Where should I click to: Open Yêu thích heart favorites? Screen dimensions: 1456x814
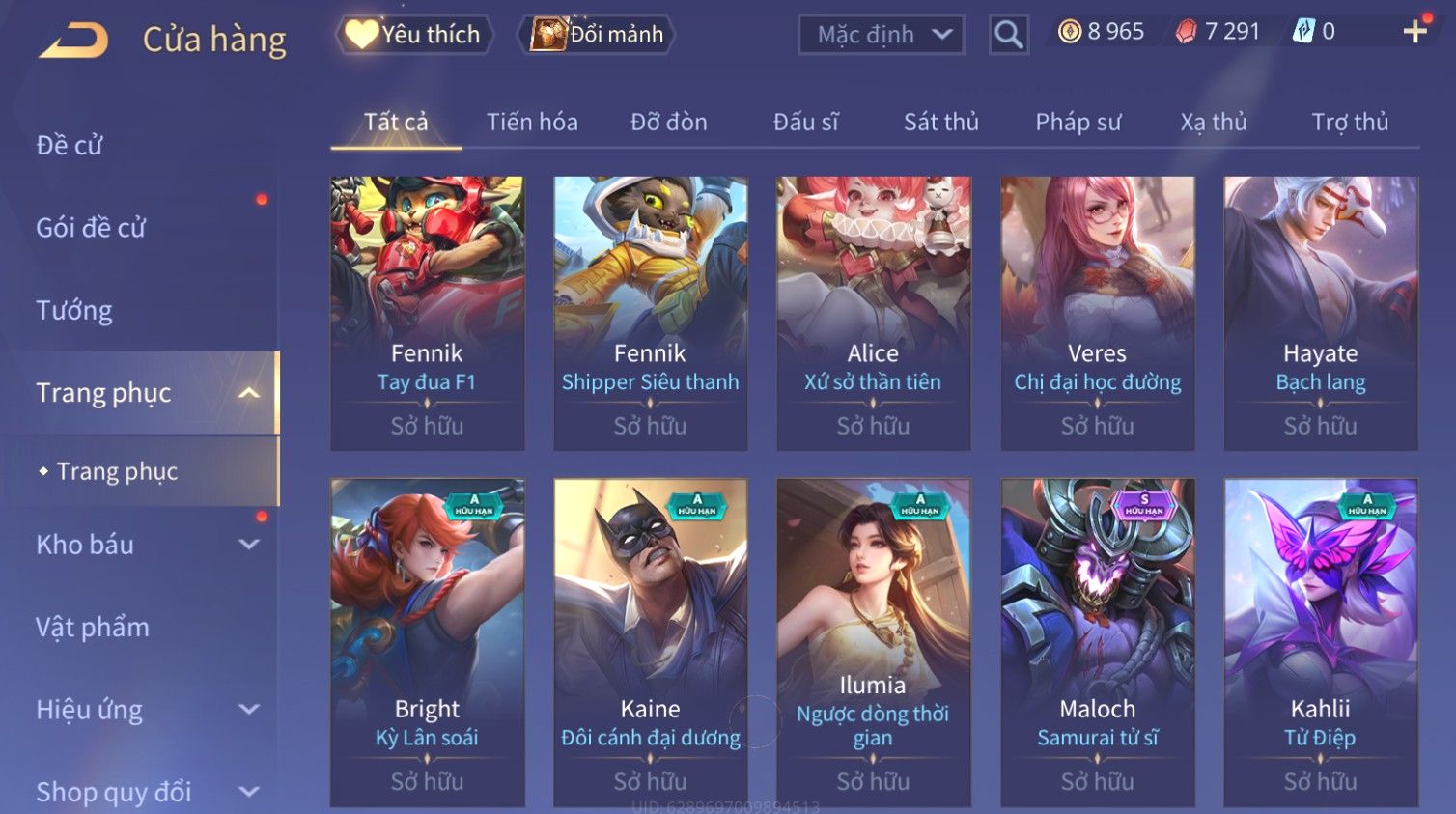(x=414, y=35)
